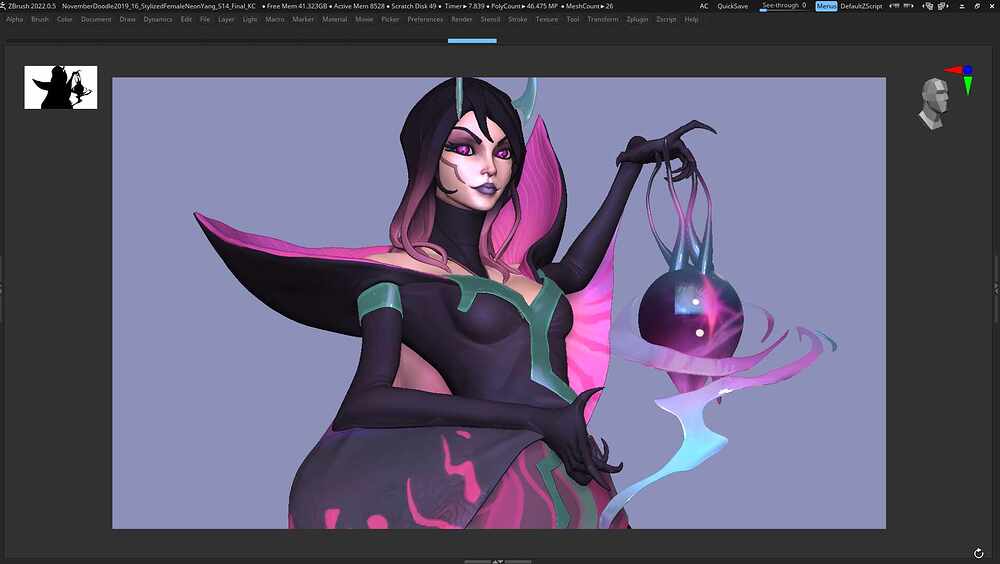Click the rotate arrow icon at bottom right
This screenshot has height=564, width=1000.
coord(978,553)
